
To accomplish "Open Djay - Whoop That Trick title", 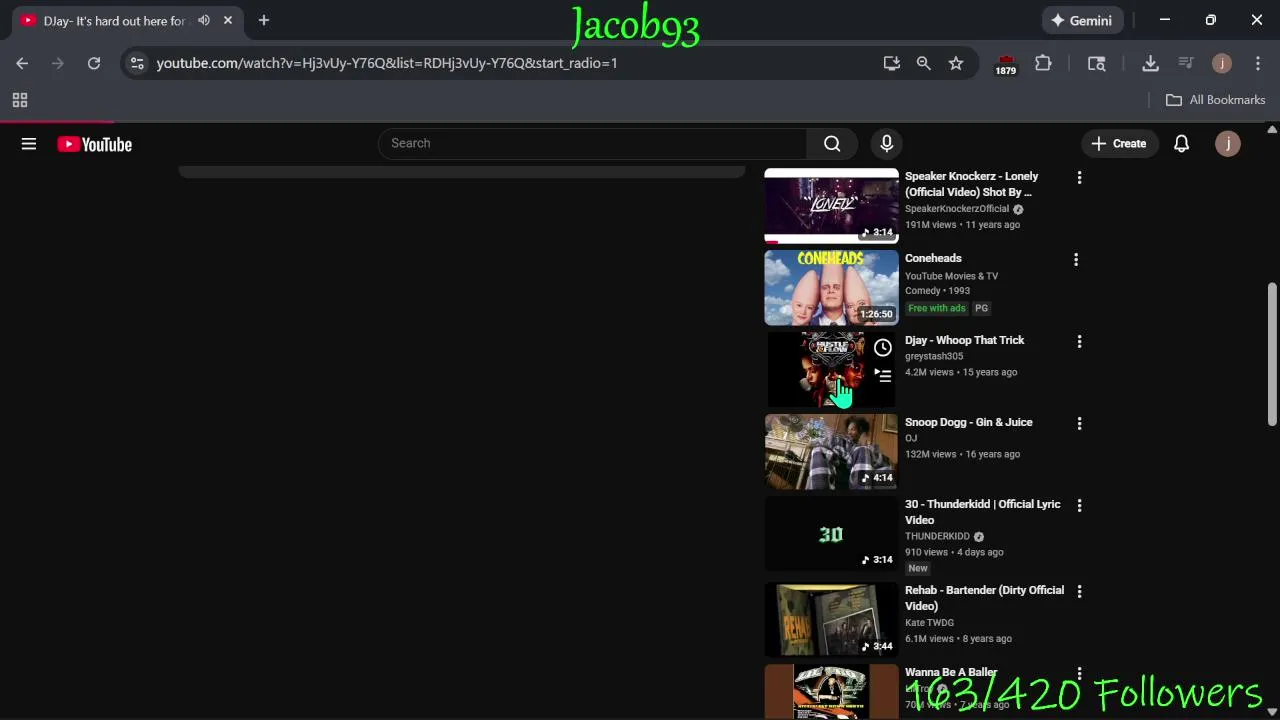I will point(964,340).
